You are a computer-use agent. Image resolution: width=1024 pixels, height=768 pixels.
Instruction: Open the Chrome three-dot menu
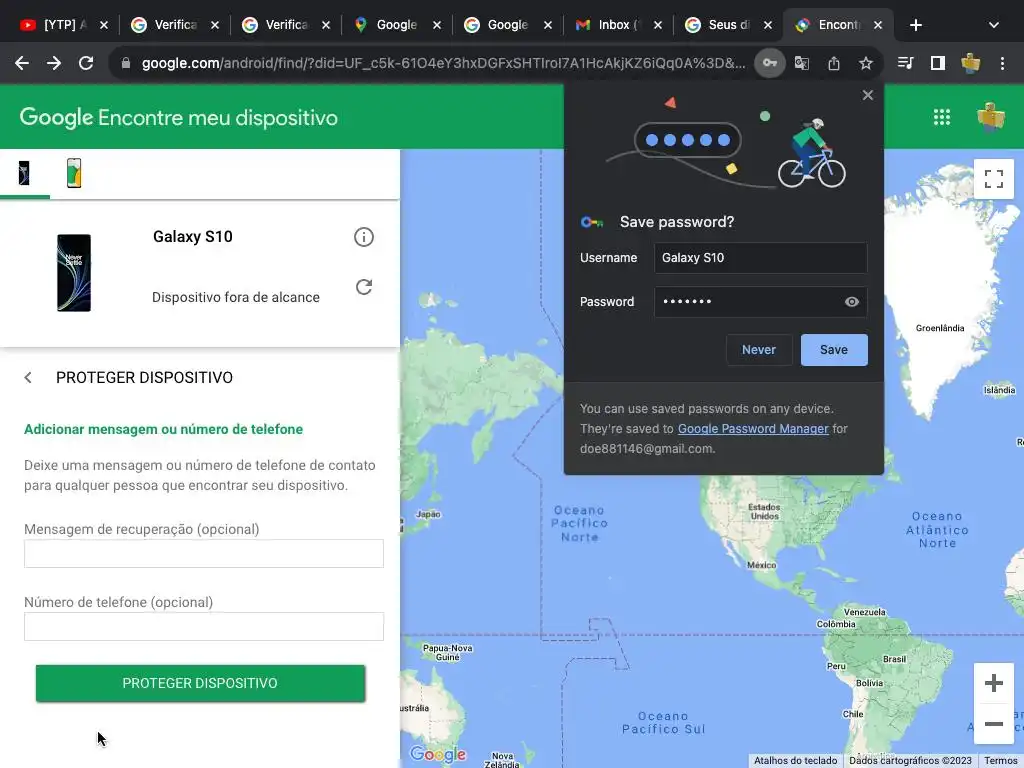click(x=1002, y=63)
